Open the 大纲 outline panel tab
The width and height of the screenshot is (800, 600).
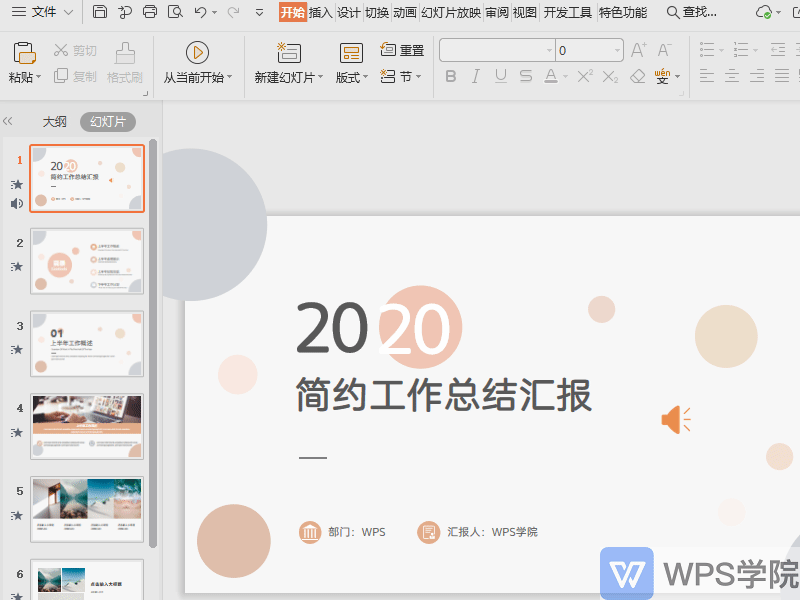(x=54, y=120)
